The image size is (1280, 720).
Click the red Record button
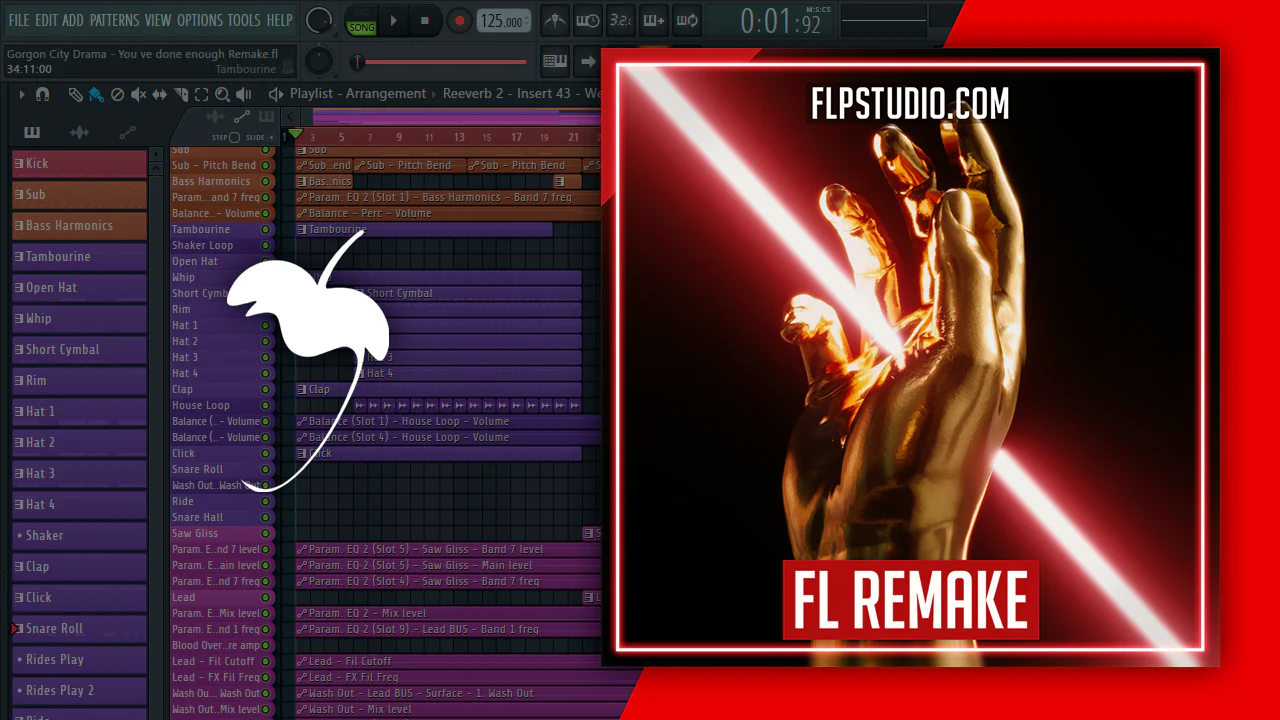tap(459, 21)
